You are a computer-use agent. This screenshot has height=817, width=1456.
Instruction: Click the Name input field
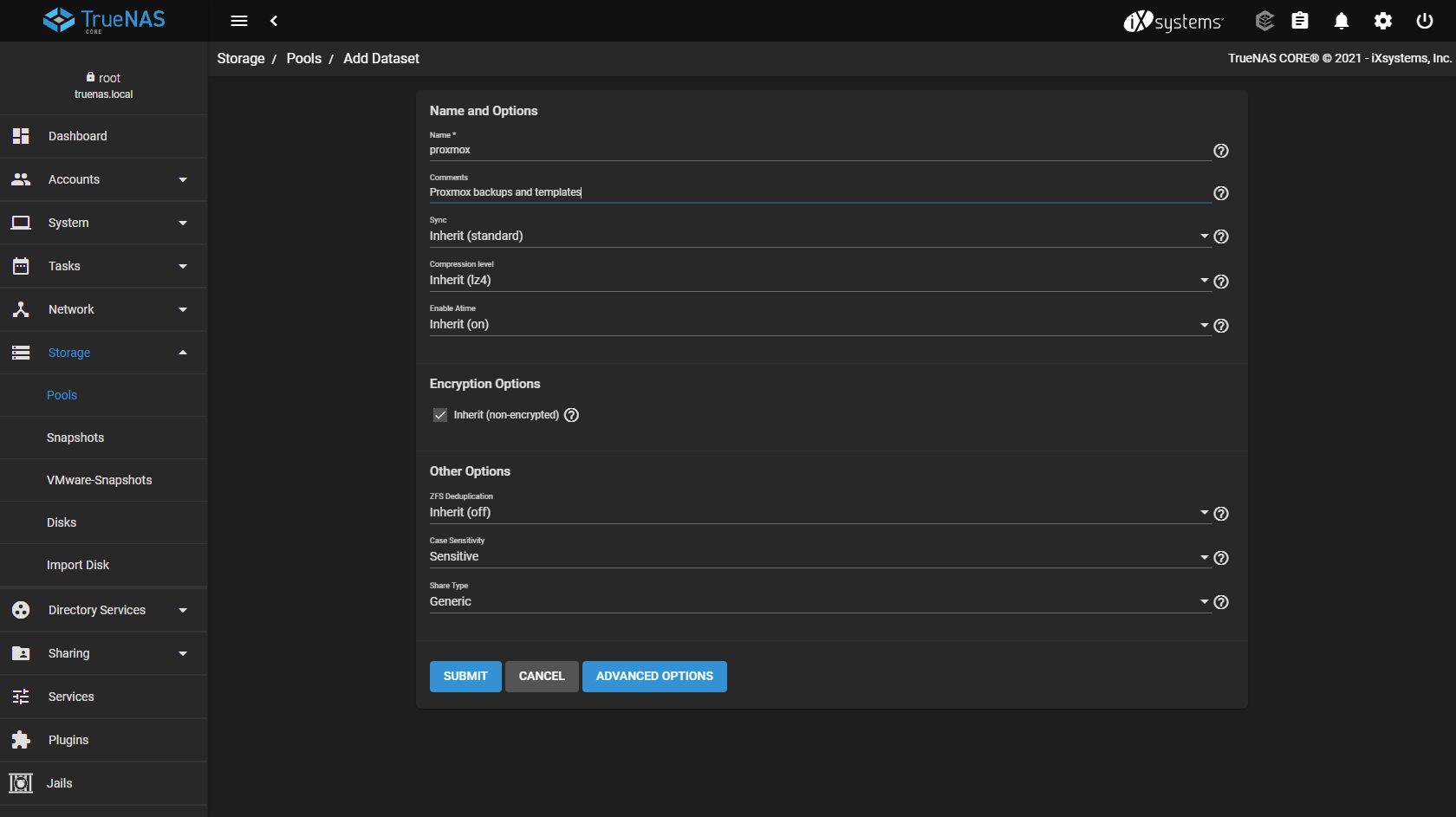pos(820,150)
